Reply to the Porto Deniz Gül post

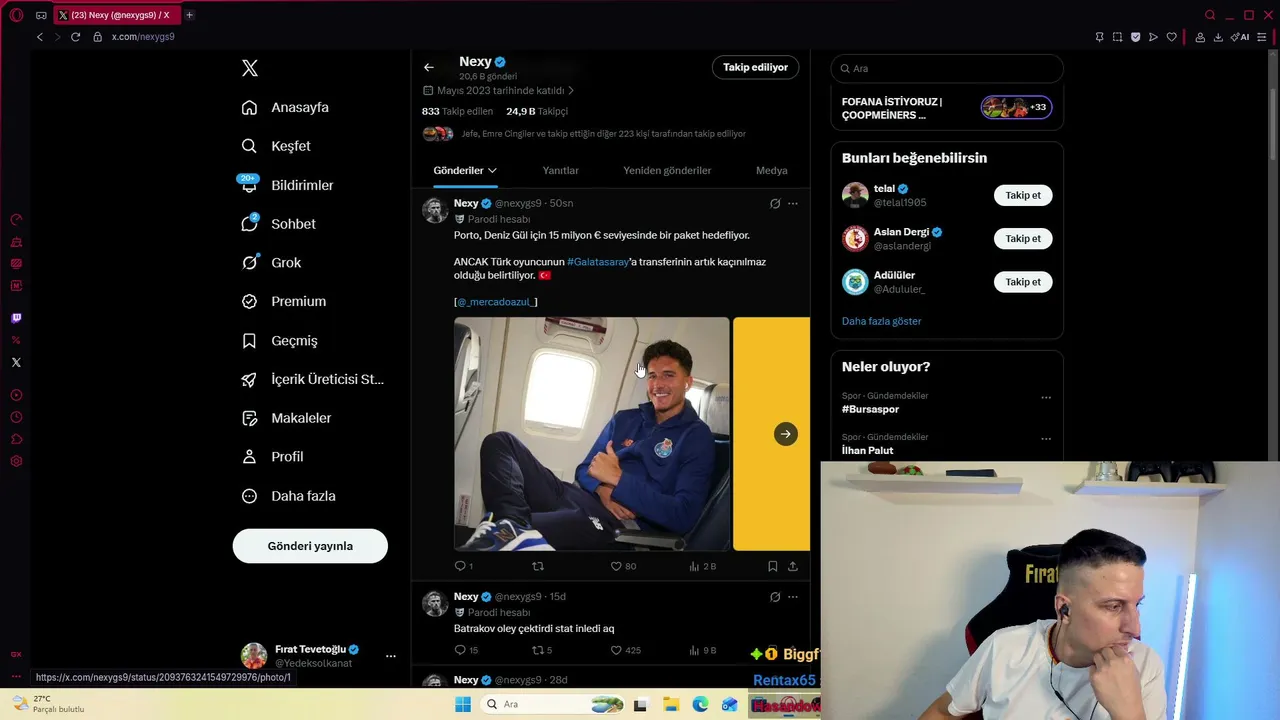click(461, 566)
